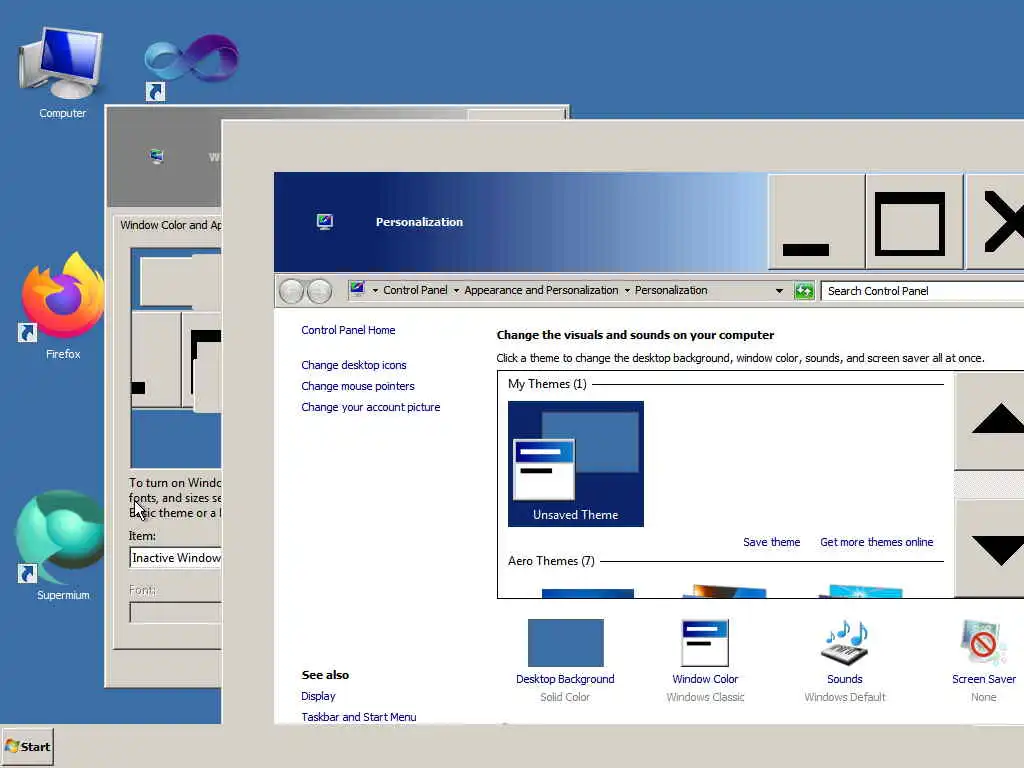Minimize the Personalization window
The image size is (1024, 768).
click(x=816, y=222)
